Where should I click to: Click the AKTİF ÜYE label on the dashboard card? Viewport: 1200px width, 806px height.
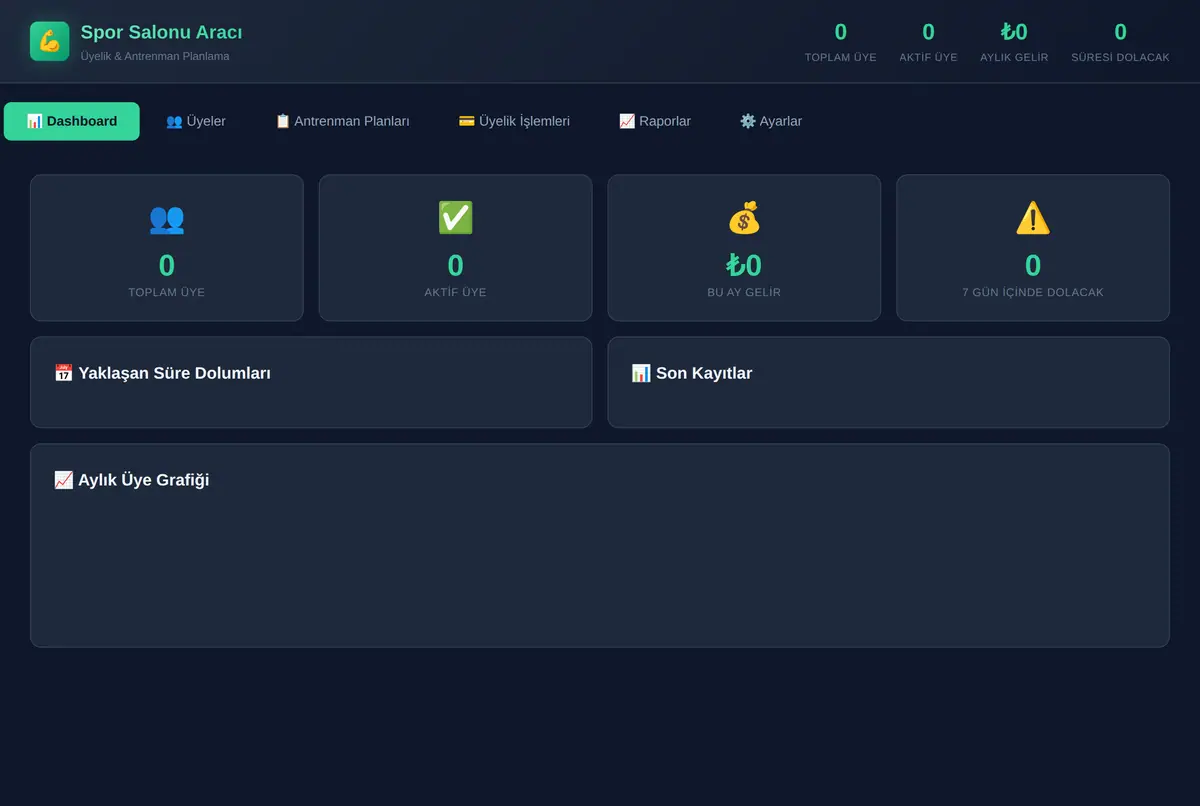(x=455, y=292)
